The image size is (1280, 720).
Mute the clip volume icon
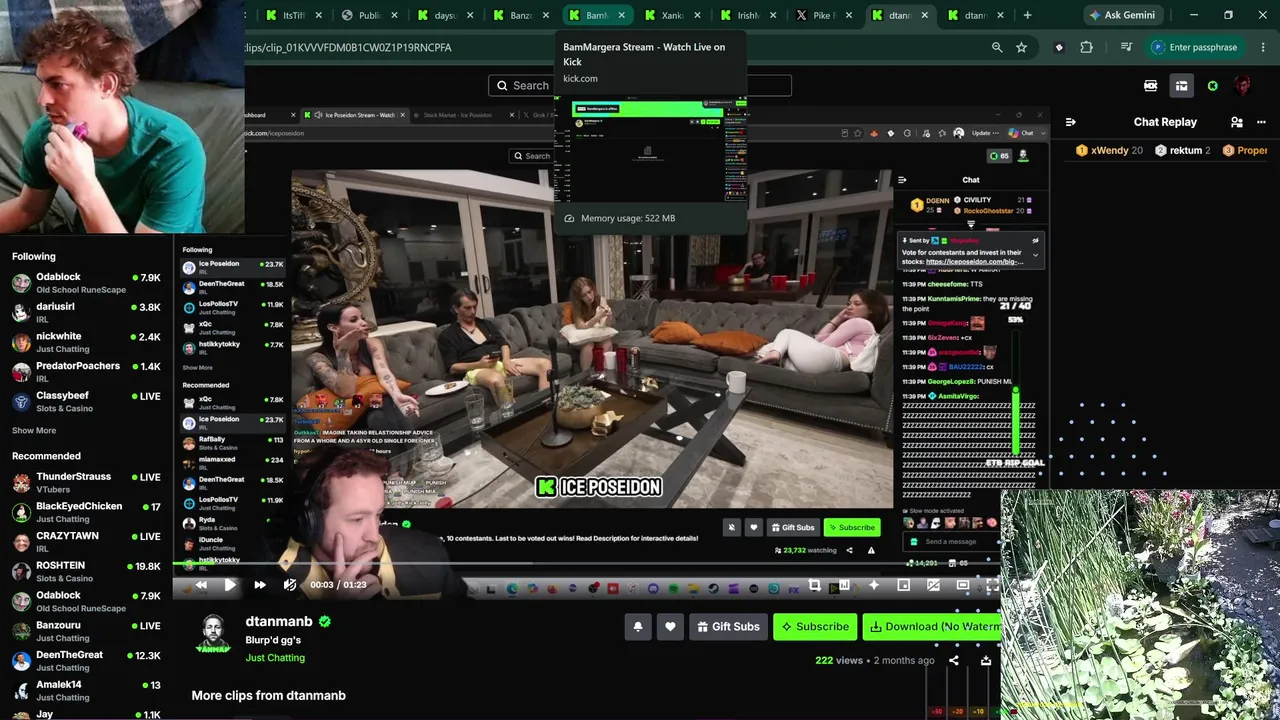290,585
